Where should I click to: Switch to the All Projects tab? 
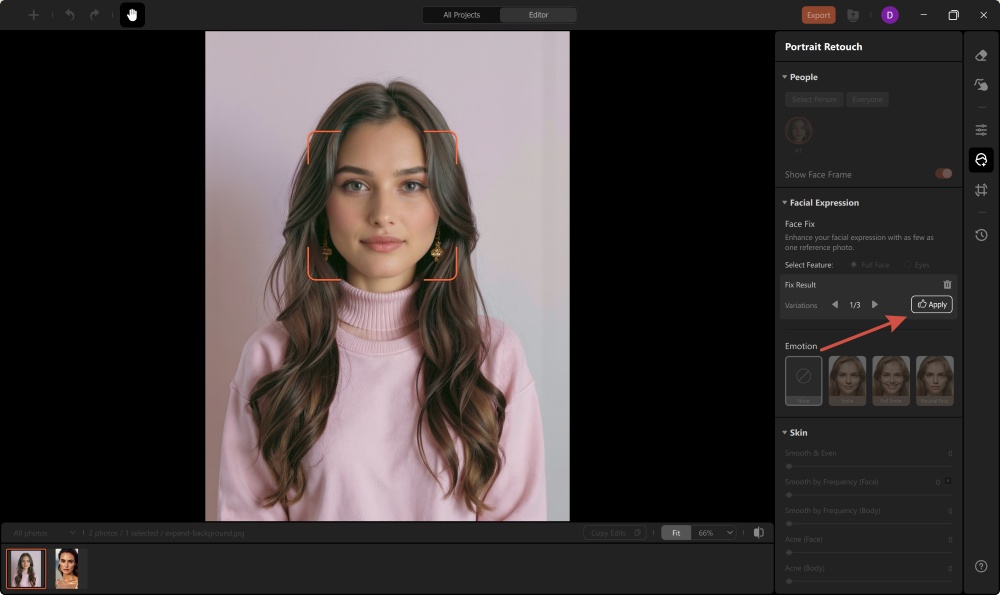(460, 15)
